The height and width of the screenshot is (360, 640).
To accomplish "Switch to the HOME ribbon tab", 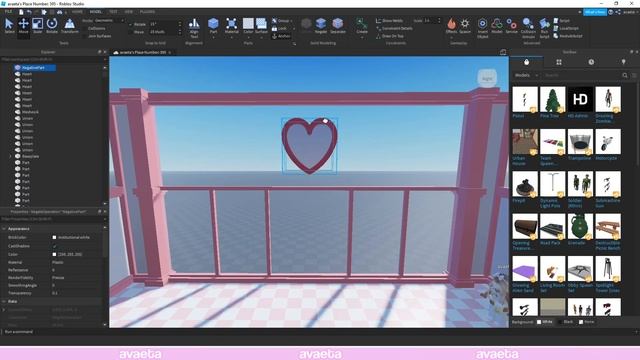I will [x=77, y=12].
